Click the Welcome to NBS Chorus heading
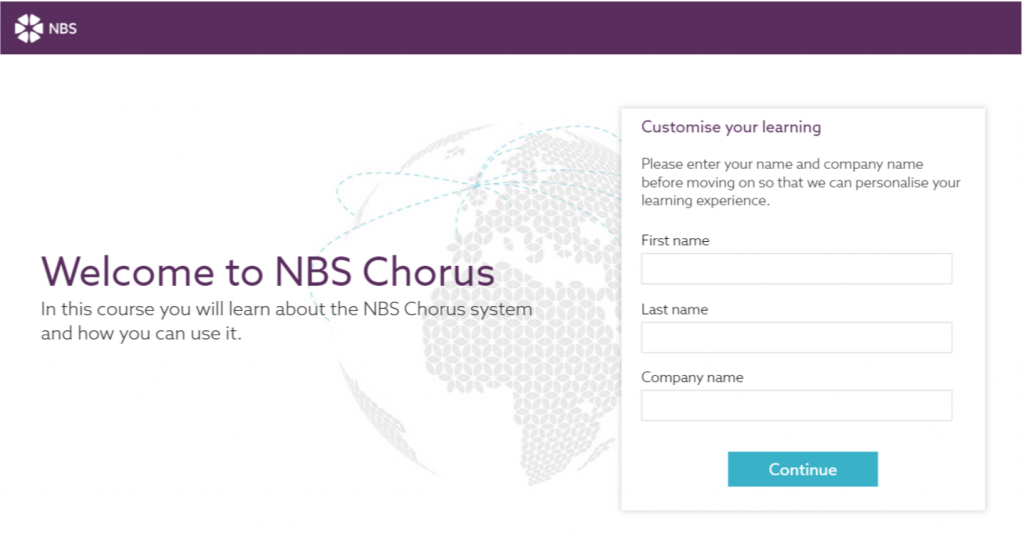 point(268,271)
